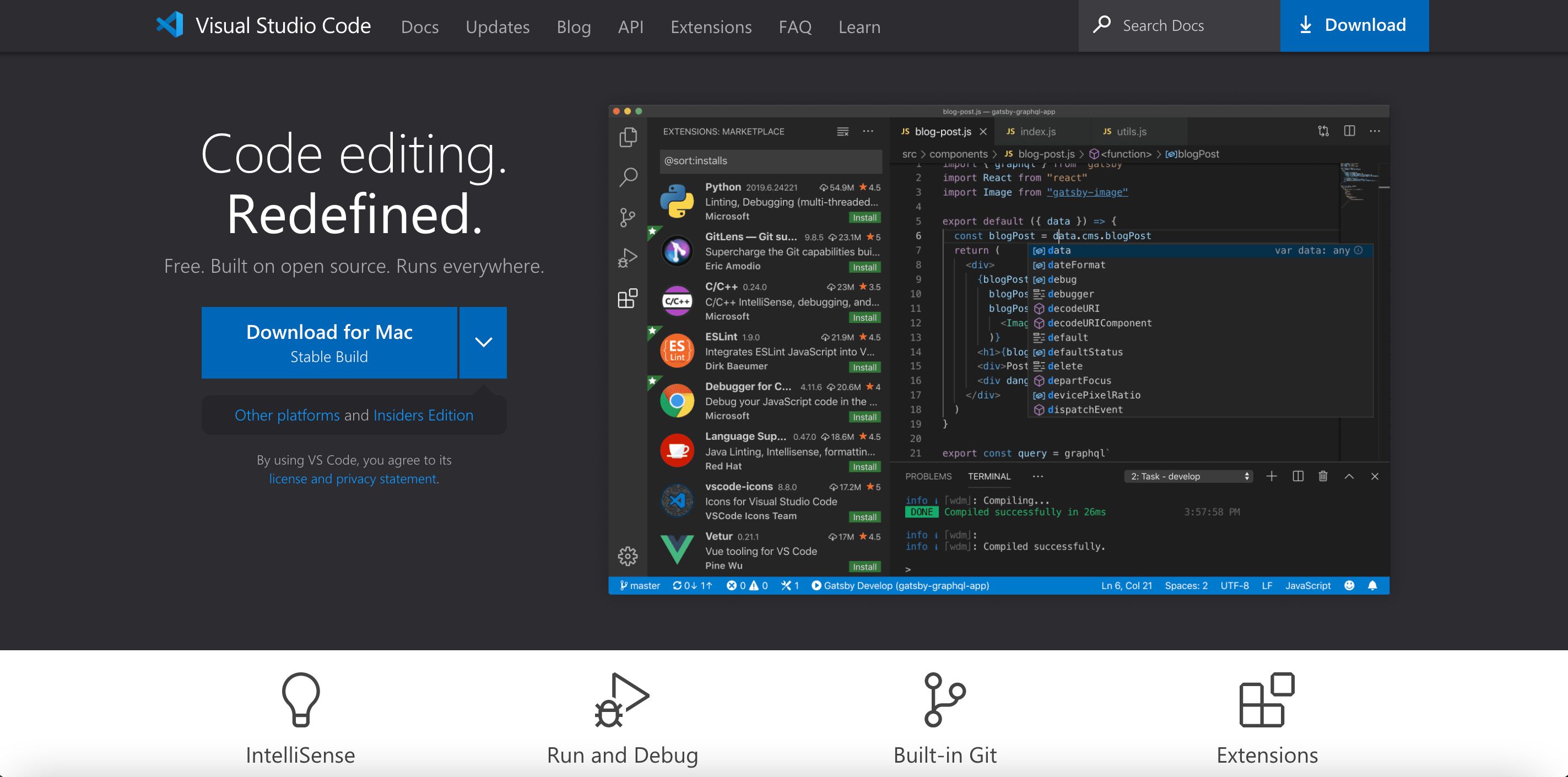The height and width of the screenshot is (777, 1568).
Task: Click the Run and Debug activity bar icon
Action: [628, 257]
